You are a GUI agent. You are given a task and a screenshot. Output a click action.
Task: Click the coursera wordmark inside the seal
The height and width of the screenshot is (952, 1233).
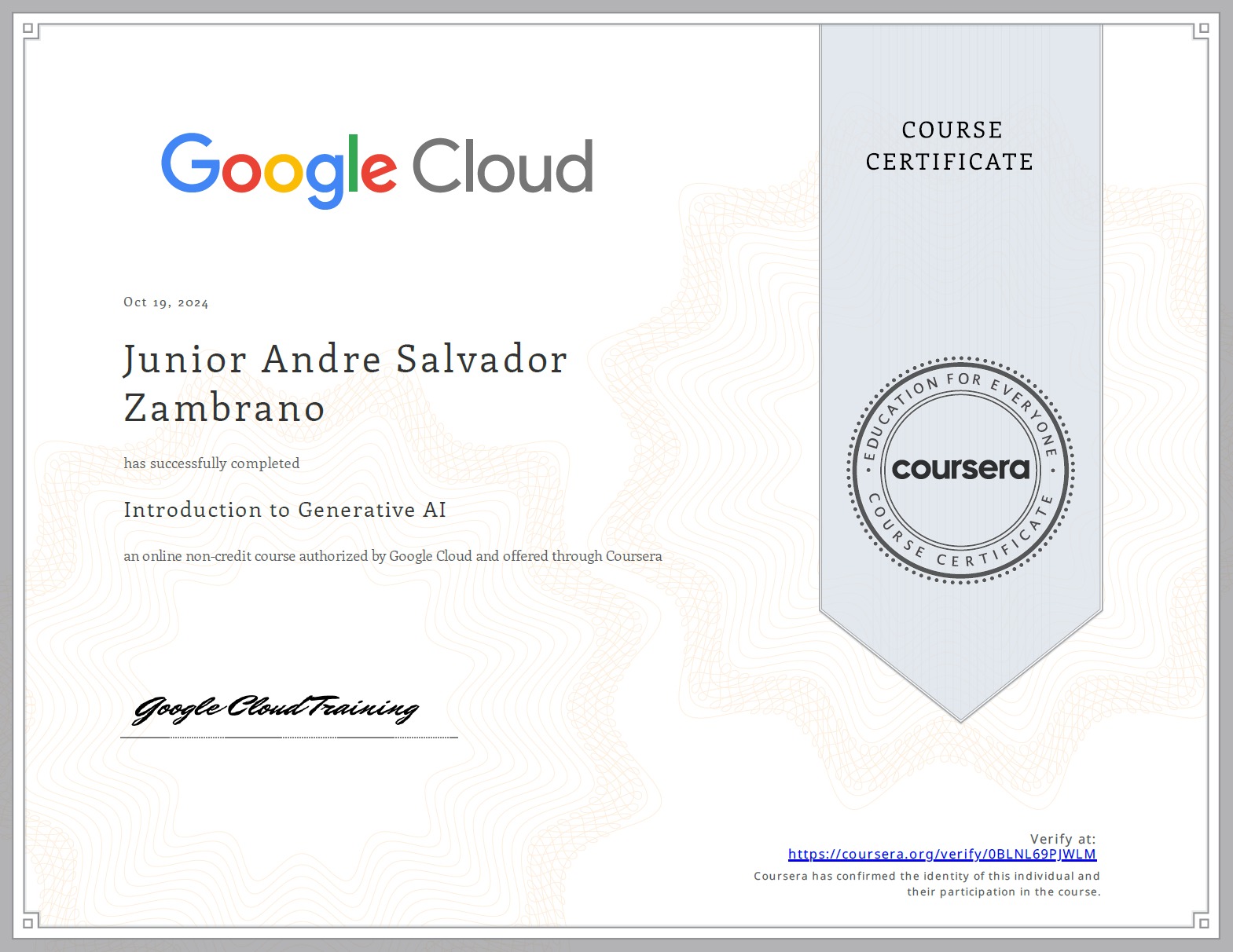click(x=960, y=469)
